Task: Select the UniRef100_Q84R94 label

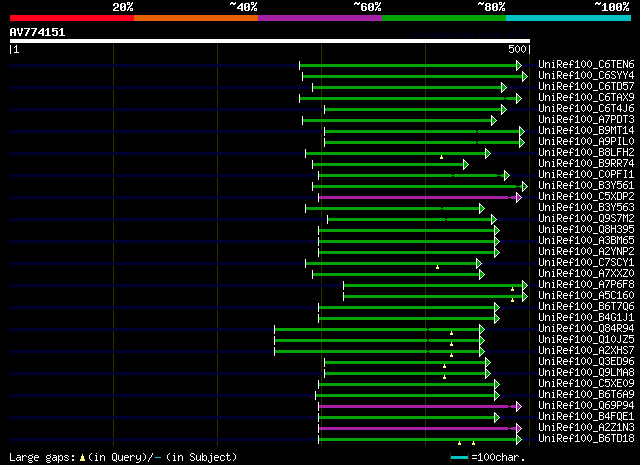Action: point(586,329)
